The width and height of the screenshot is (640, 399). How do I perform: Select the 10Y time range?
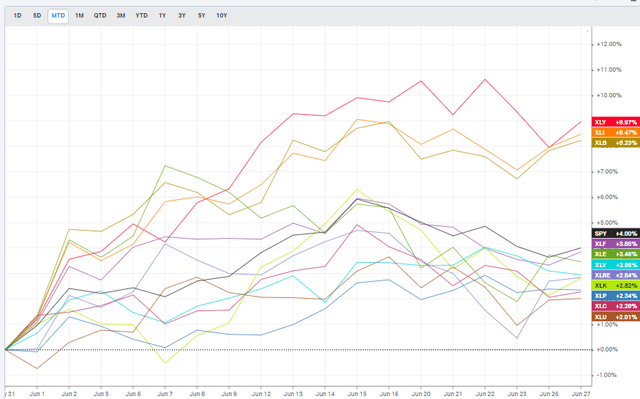pos(222,16)
